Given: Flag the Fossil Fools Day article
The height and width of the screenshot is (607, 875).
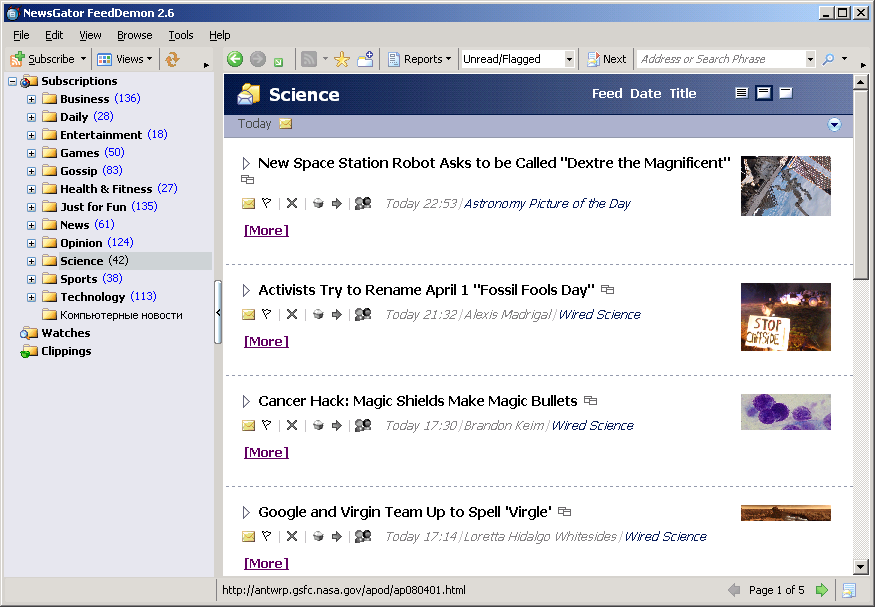Looking at the screenshot, I should coord(267,314).
